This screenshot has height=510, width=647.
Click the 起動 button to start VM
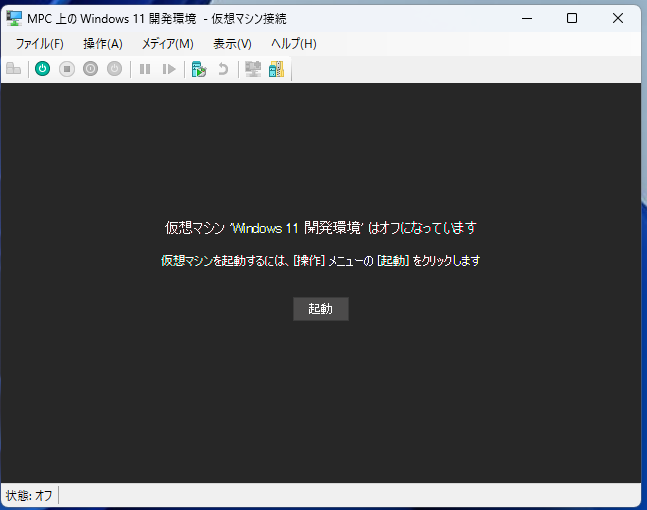pyautogui.click(x=321, y=309)
